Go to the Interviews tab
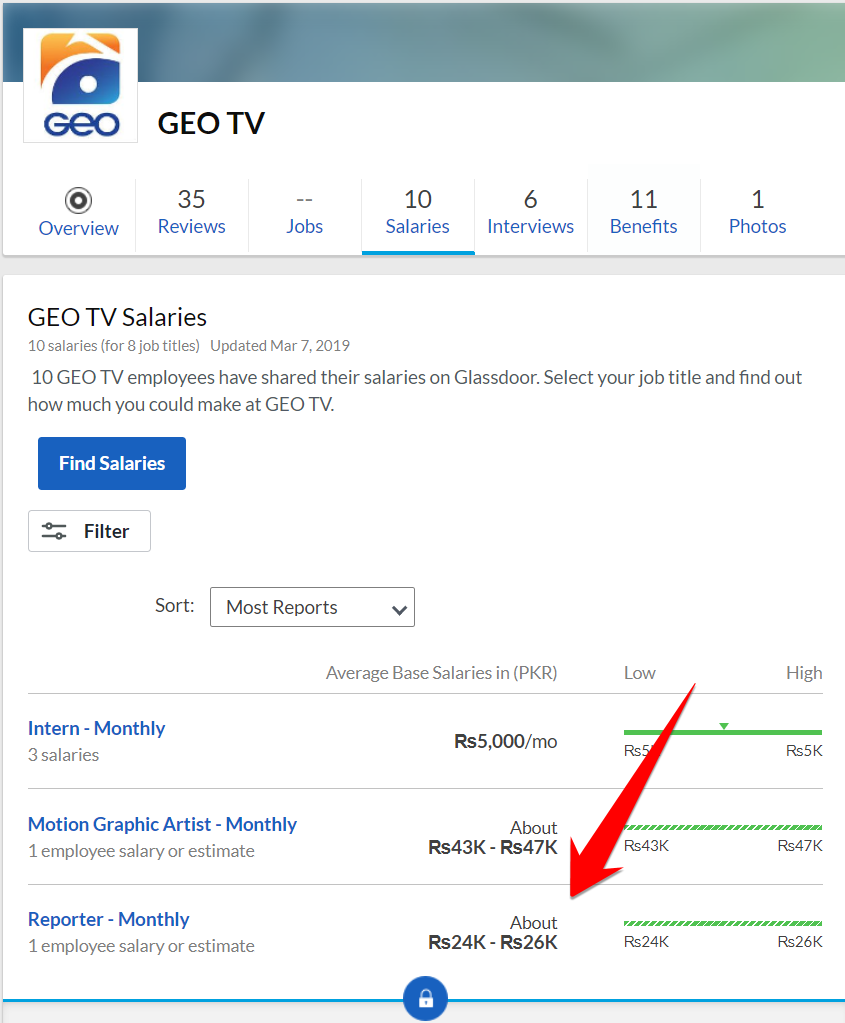The height and width of the screenshot is (1023, 845). tap(530, 212)
